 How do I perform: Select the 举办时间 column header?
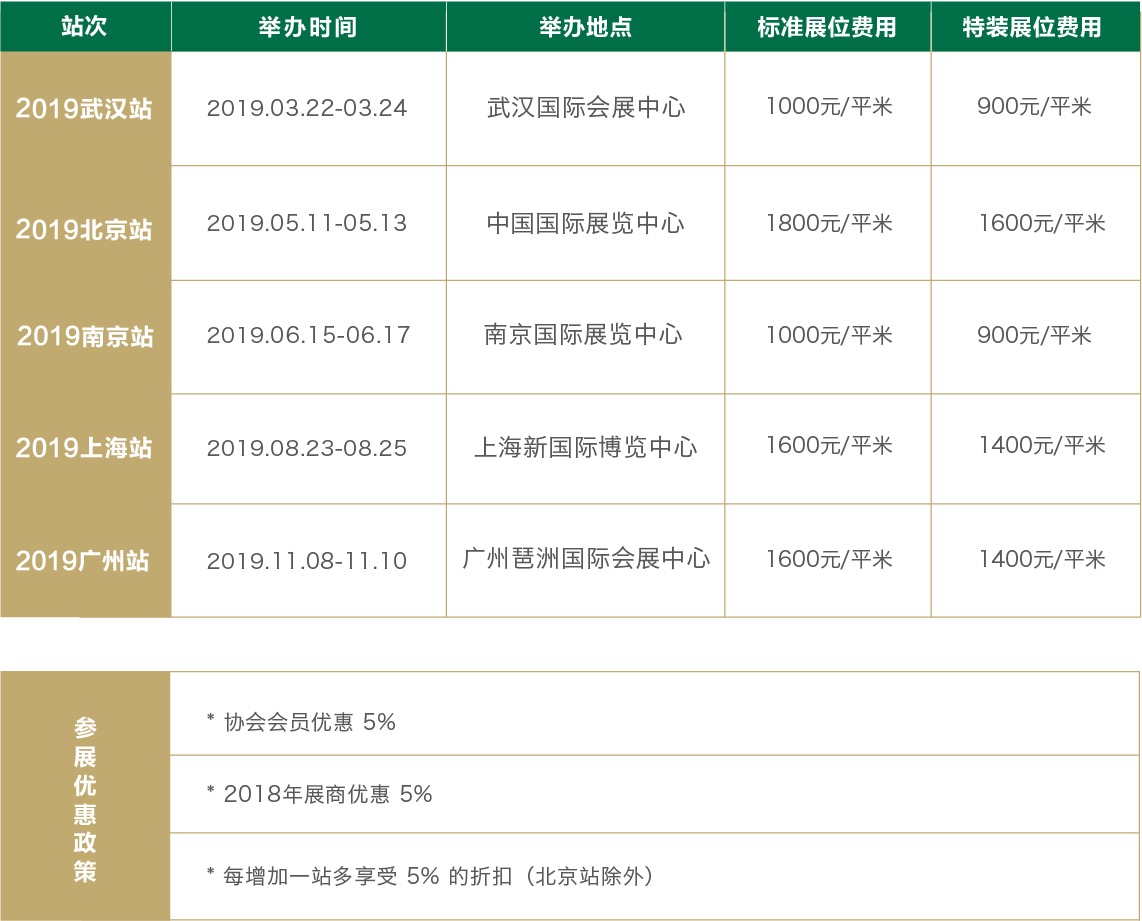pyautogui.click(x=307, y=27)
